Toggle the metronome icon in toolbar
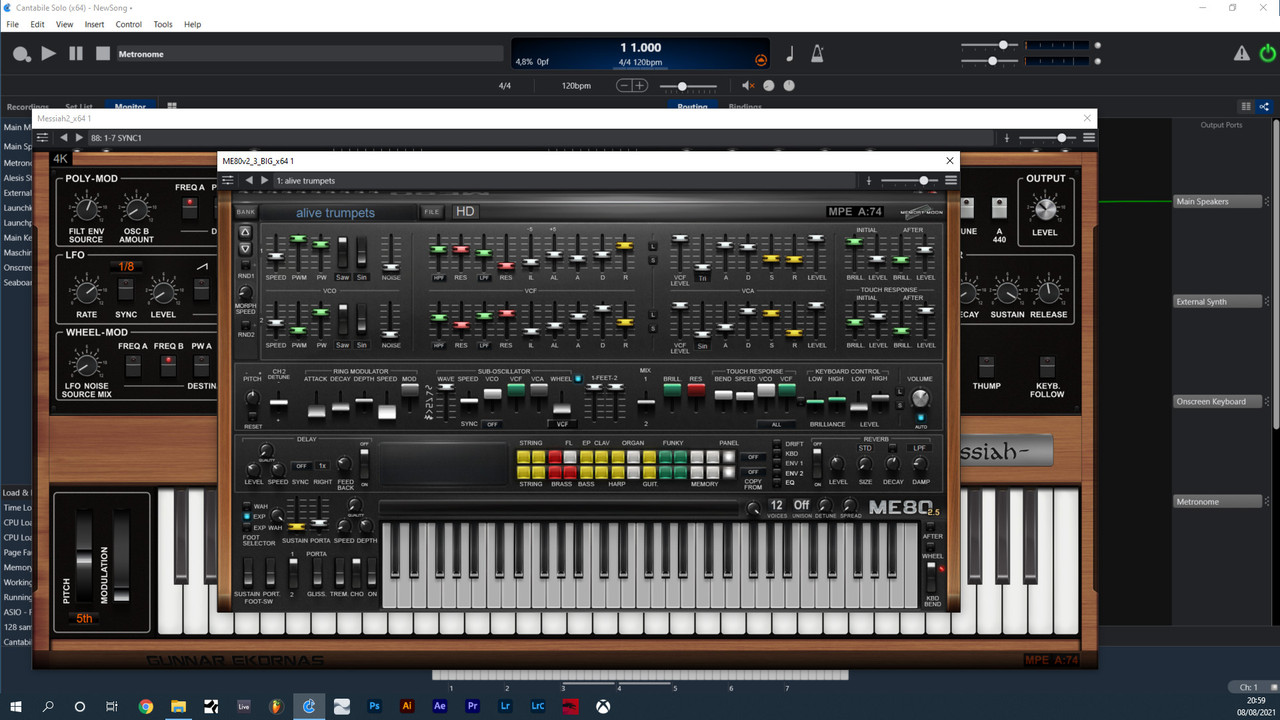 tap(817, 54)
